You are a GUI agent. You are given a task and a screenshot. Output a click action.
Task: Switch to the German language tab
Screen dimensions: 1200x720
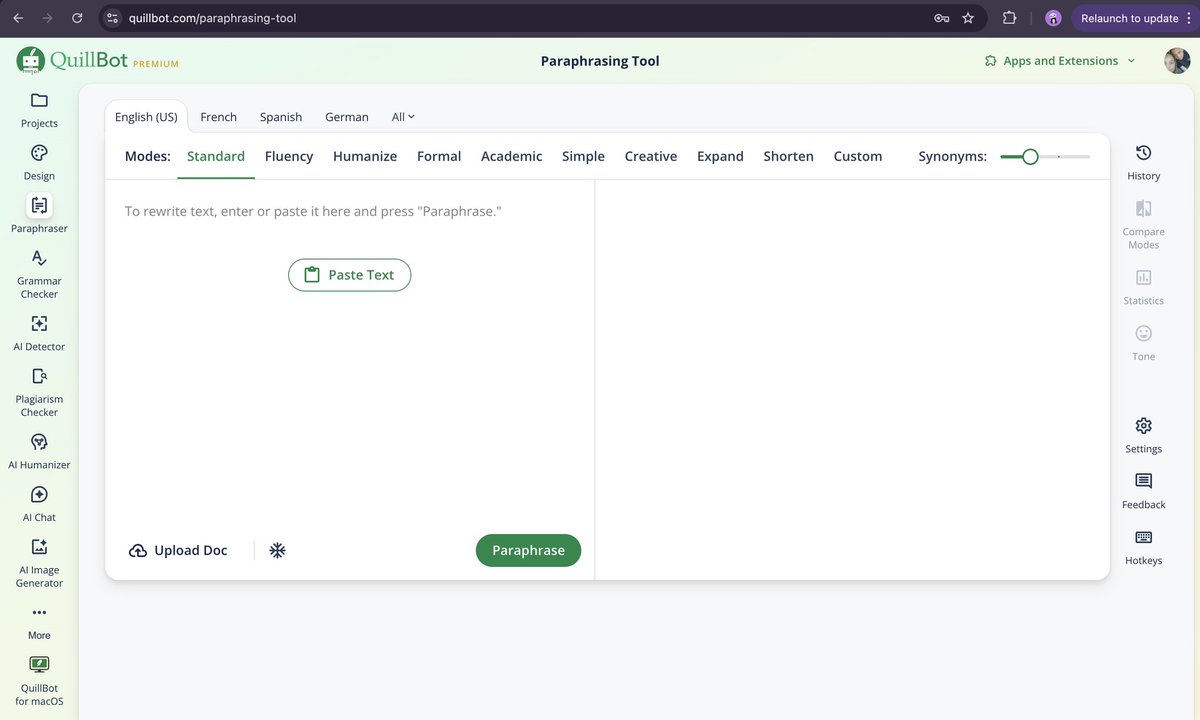(347, 117)
